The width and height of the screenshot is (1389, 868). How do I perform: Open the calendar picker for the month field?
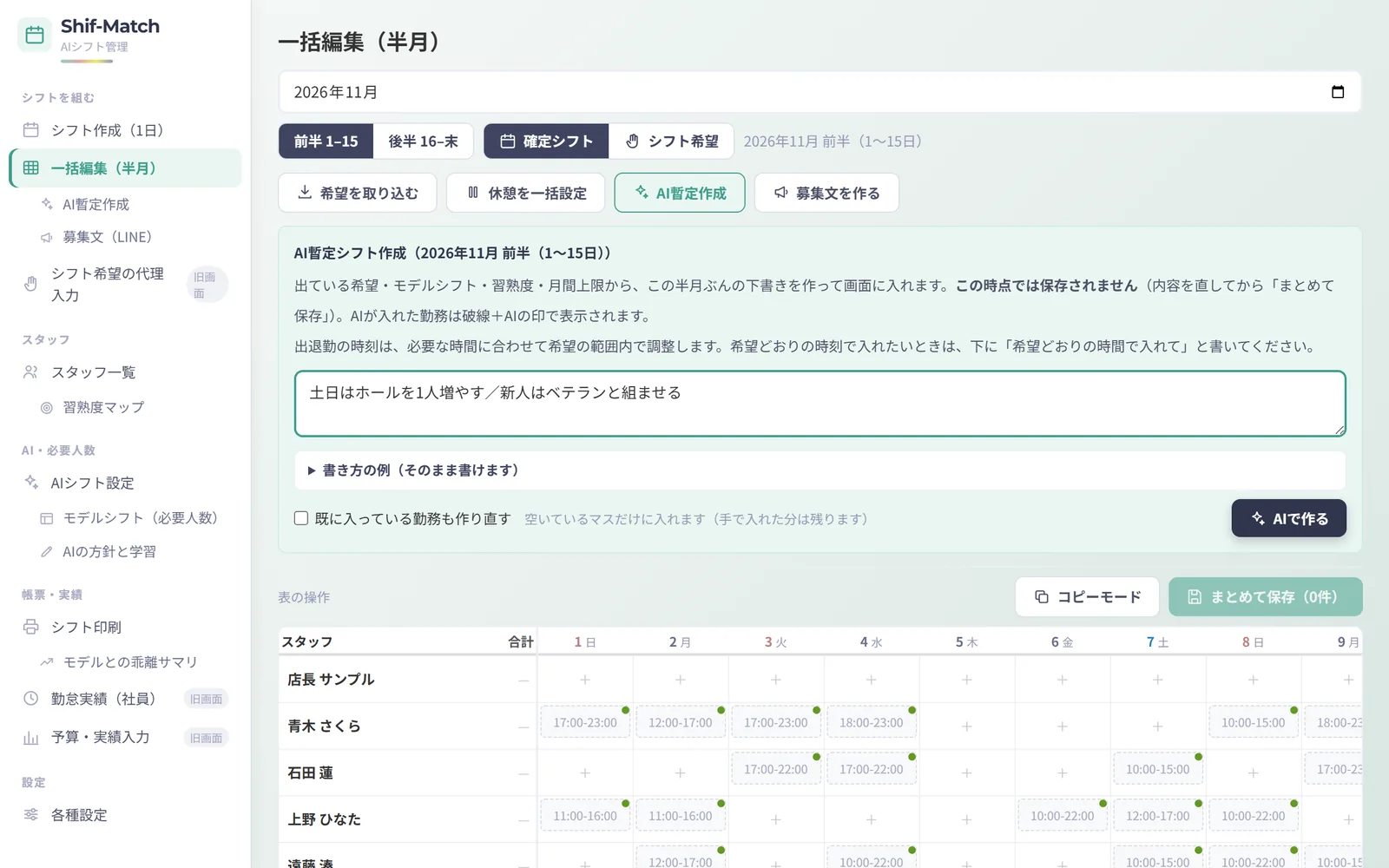[1338, 92]
